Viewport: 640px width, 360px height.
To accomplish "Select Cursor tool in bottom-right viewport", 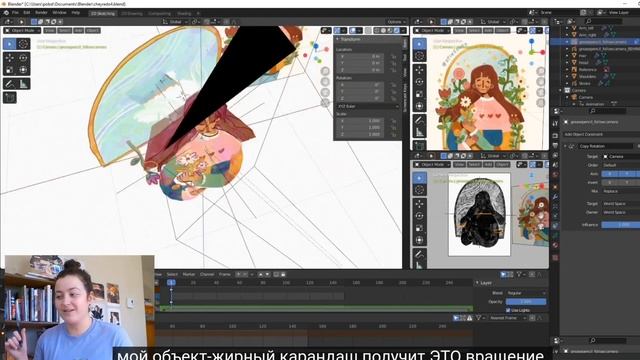I will click(420, 190).
